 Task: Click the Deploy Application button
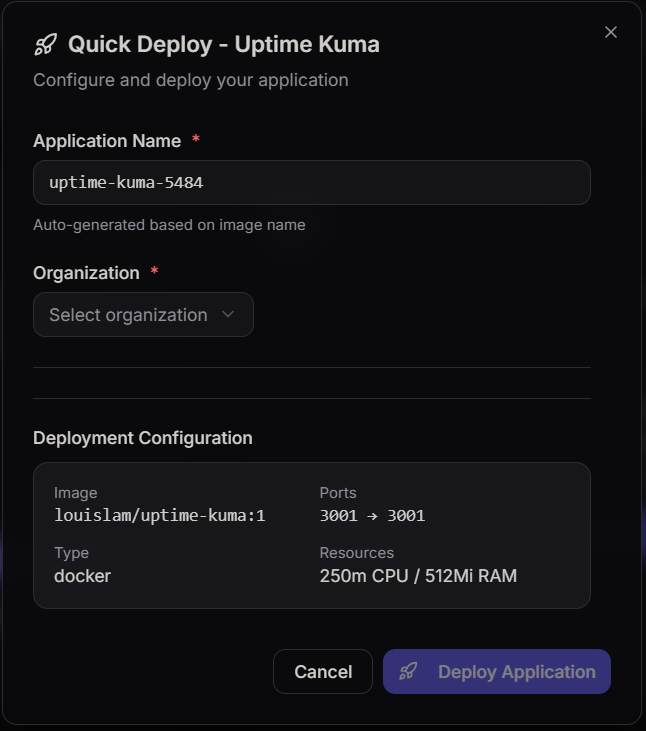tap(497, 671)
